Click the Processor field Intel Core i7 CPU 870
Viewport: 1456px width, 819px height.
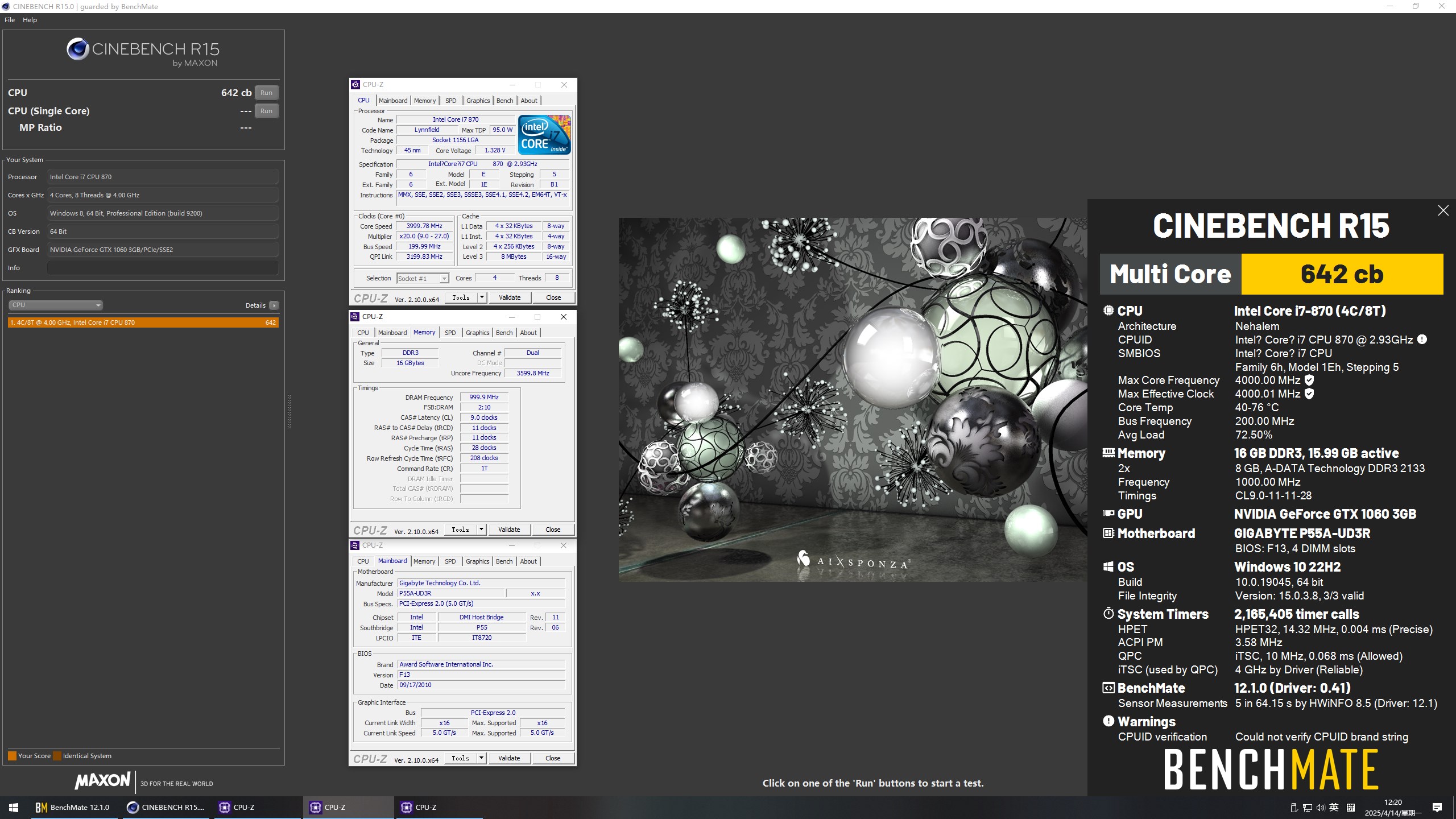pos(163,177)
